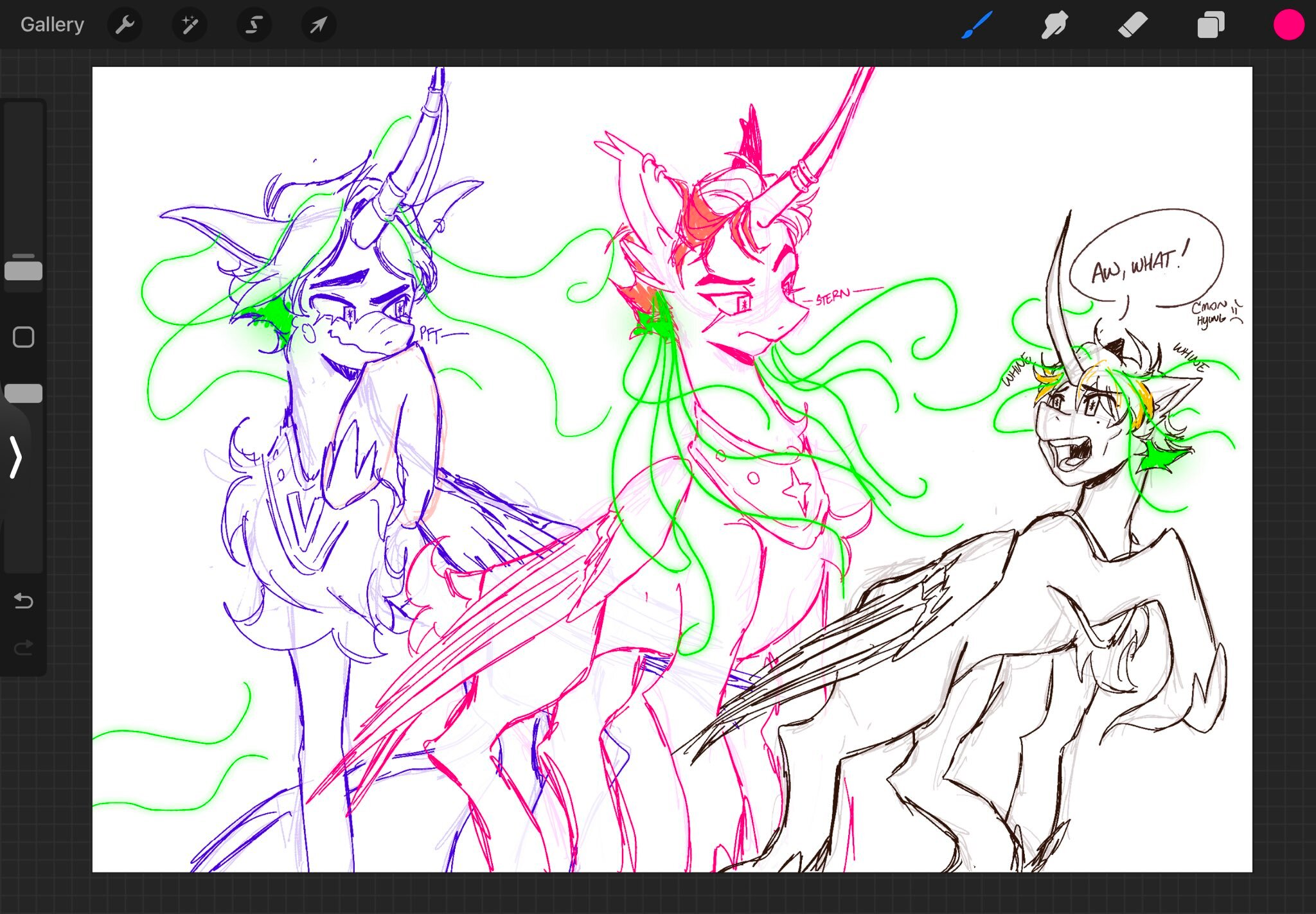Screen dimensions: 1316x914
Task: Open the pink active color picker
Action: 1288,25
